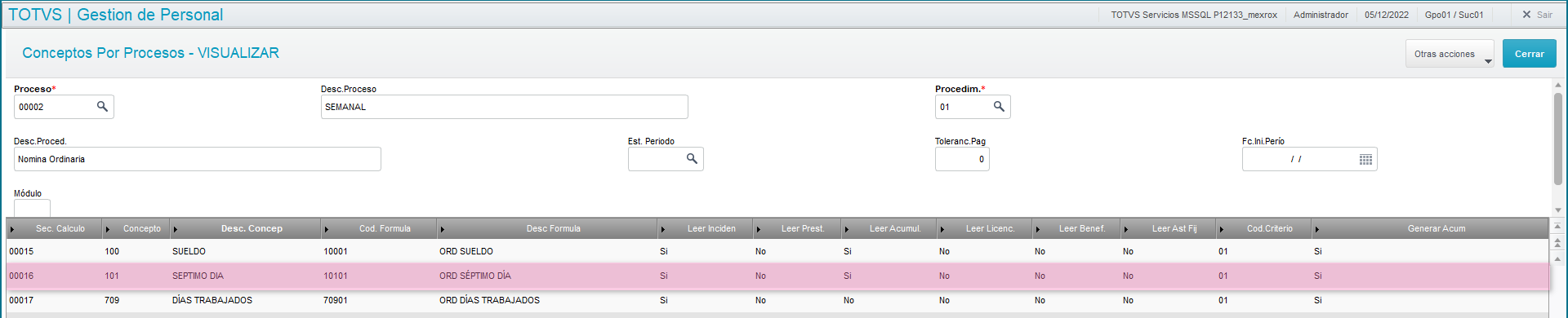
Task: Select row 00015 SUELDO
Action: coord(777,251)
